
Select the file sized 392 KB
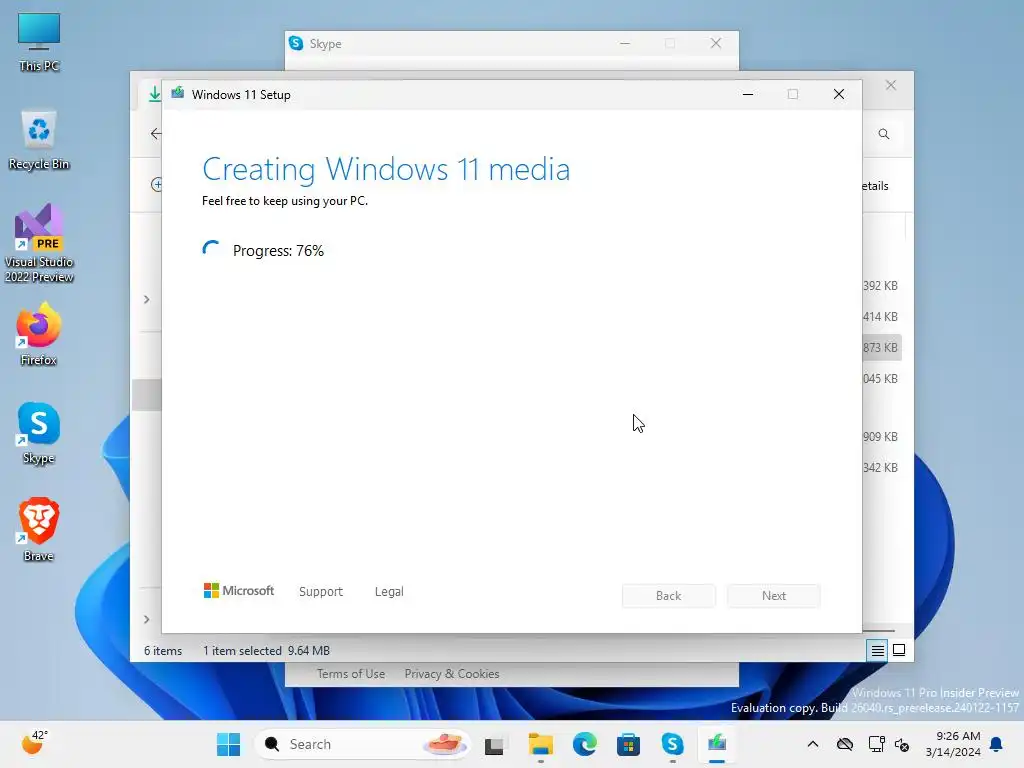tap(880, 285)
